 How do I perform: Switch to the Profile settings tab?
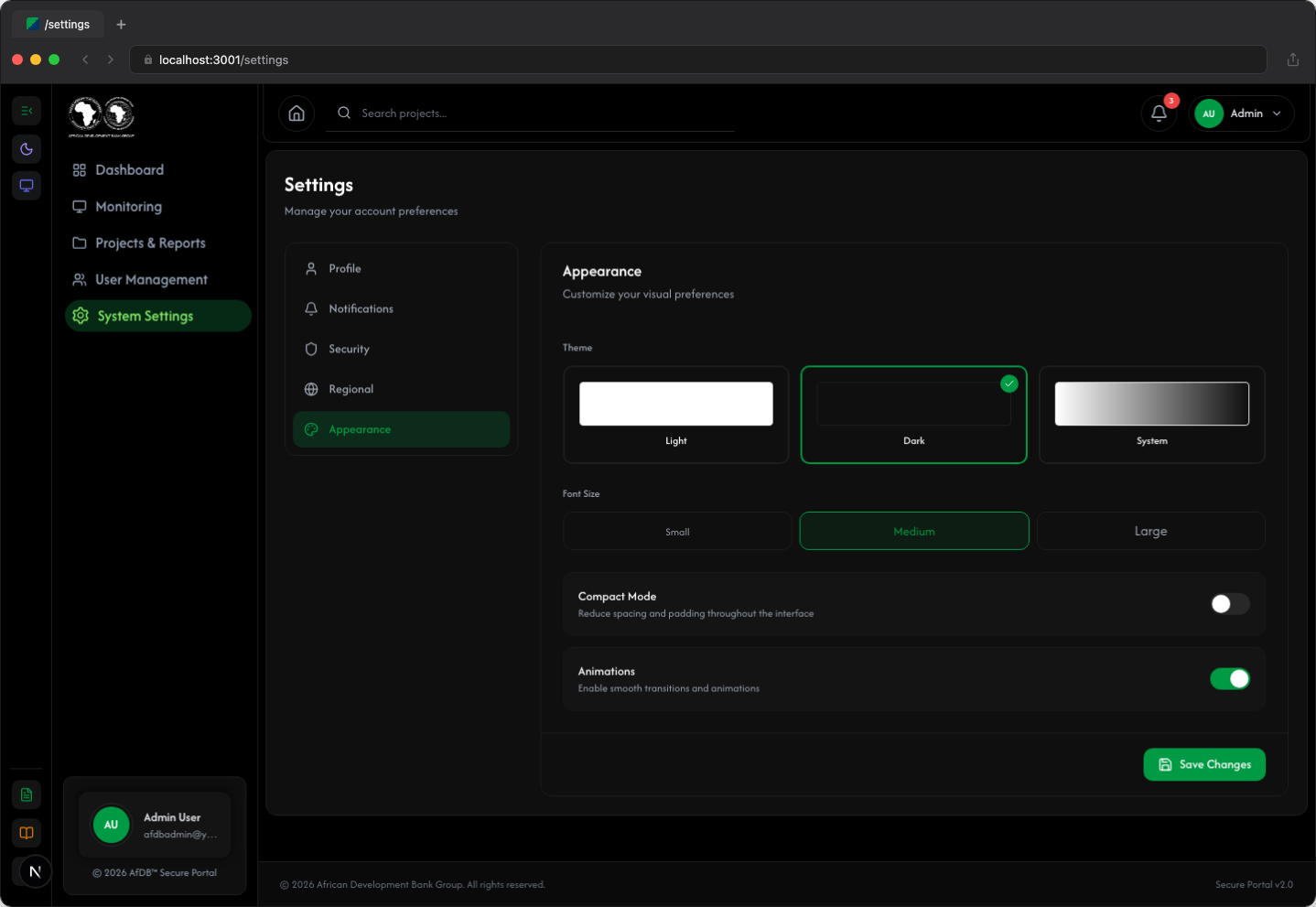point(401,269)
